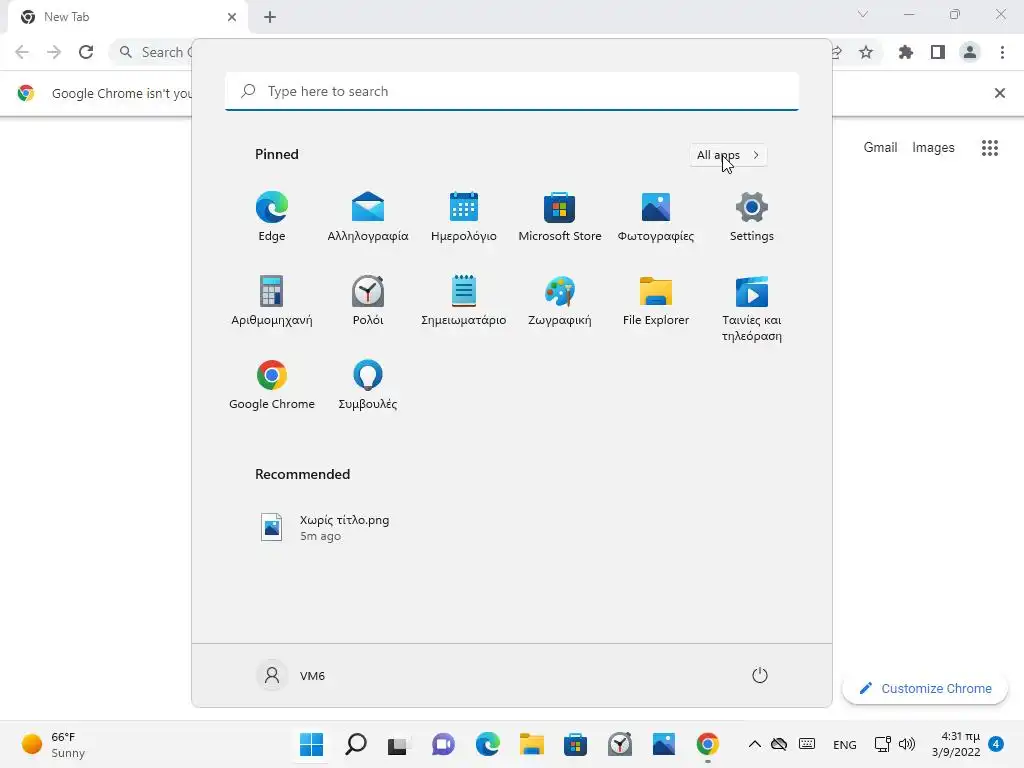Close the New Tab tab
This screenshot has height=768, width=1024.
coord(232,17)
